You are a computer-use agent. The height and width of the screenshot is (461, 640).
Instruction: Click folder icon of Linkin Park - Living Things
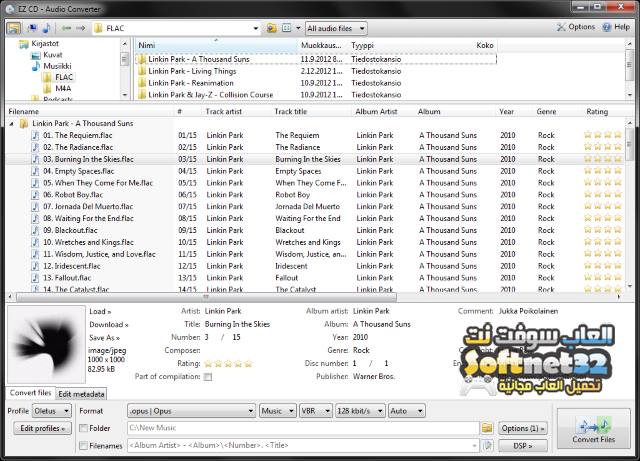142,71
